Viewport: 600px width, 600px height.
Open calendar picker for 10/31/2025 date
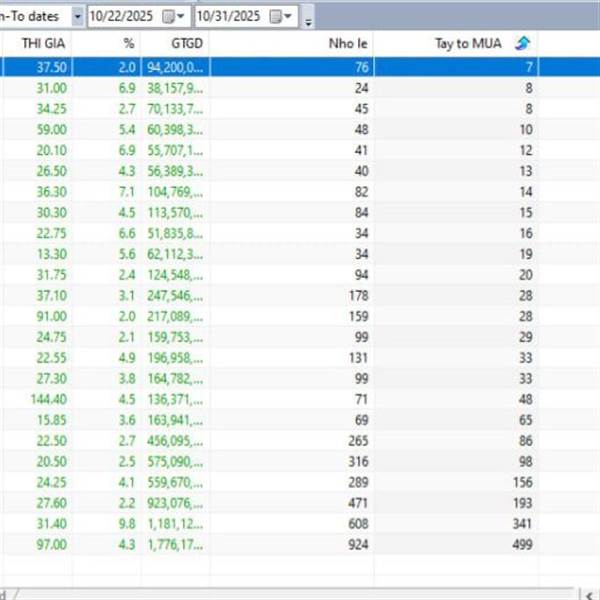tap(281, 16)
